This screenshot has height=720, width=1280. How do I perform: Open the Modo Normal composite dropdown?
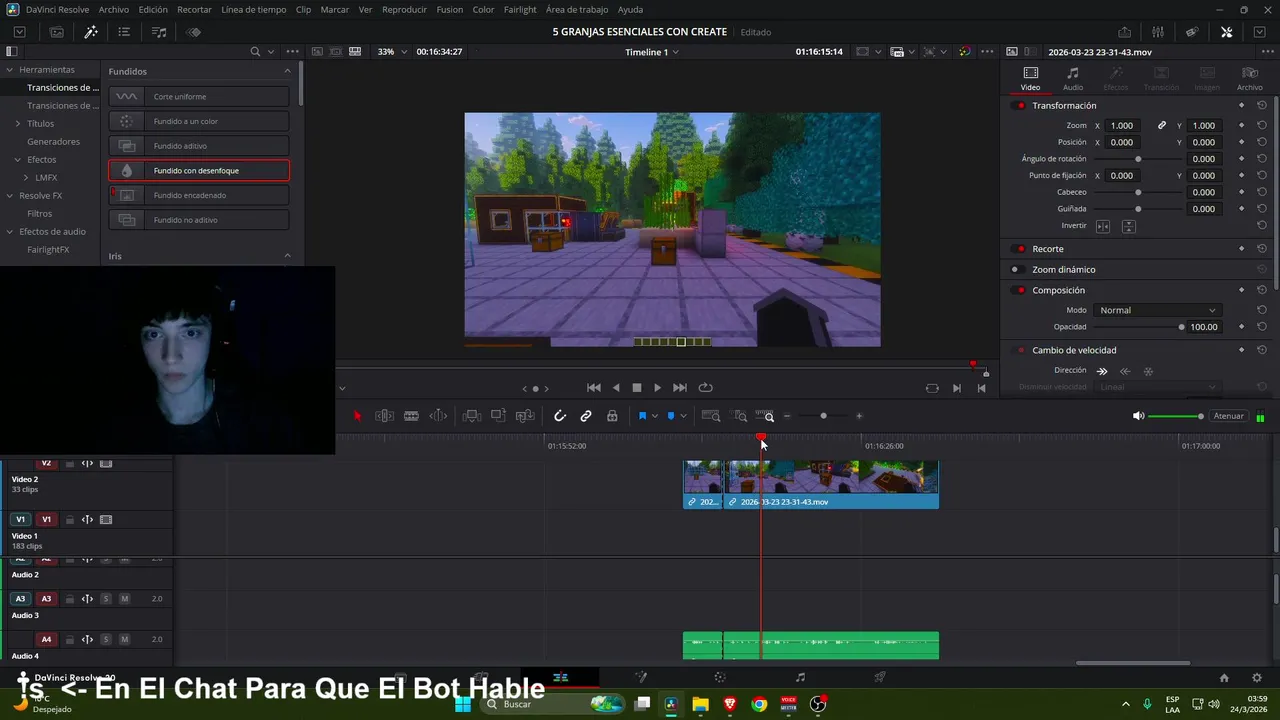point(1157,310)
